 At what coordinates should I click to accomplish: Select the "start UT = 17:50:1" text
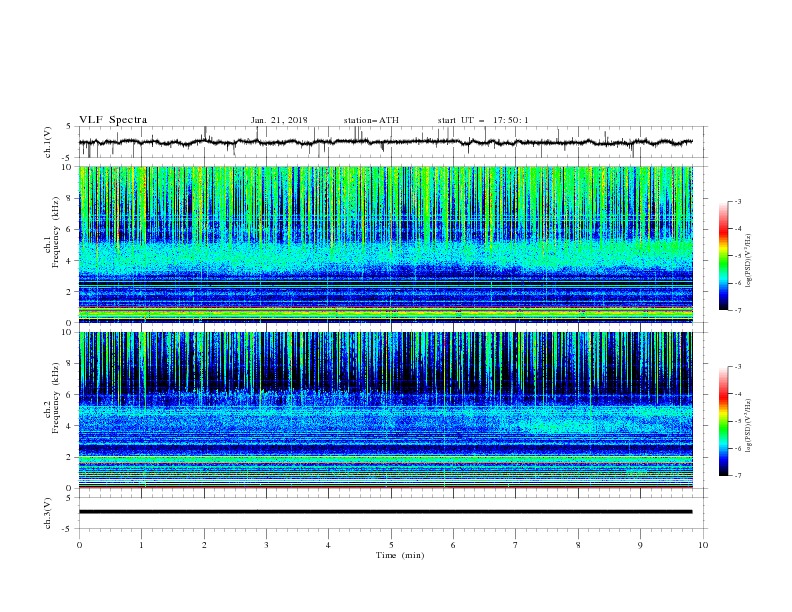(483, 120)
